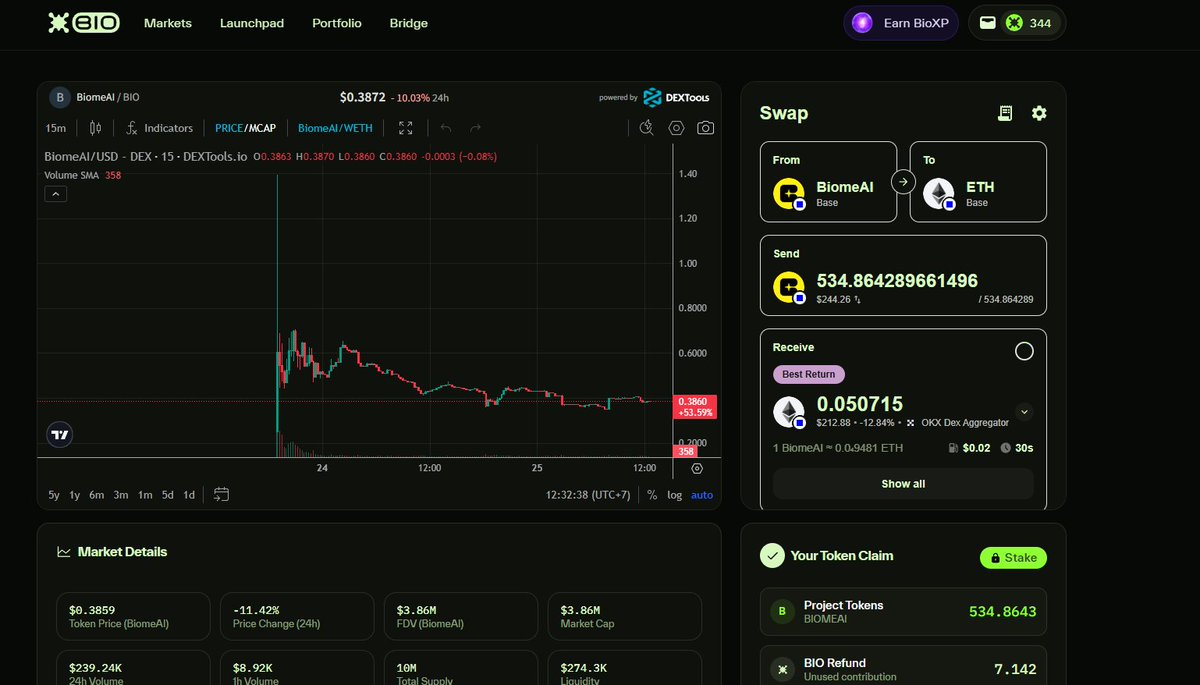Click the BIO Refund row
Viewport: 1200px width, 685px height.
tap(903, 668)
